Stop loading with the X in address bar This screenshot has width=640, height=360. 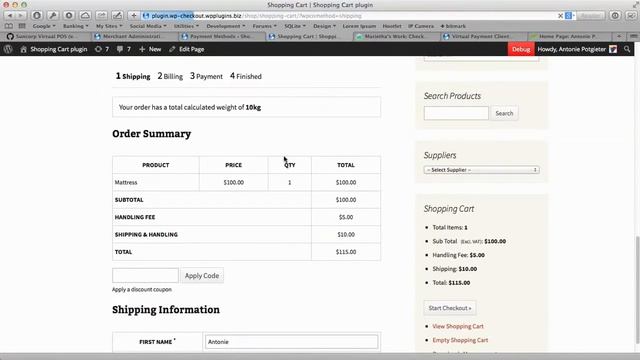(560, 16)
